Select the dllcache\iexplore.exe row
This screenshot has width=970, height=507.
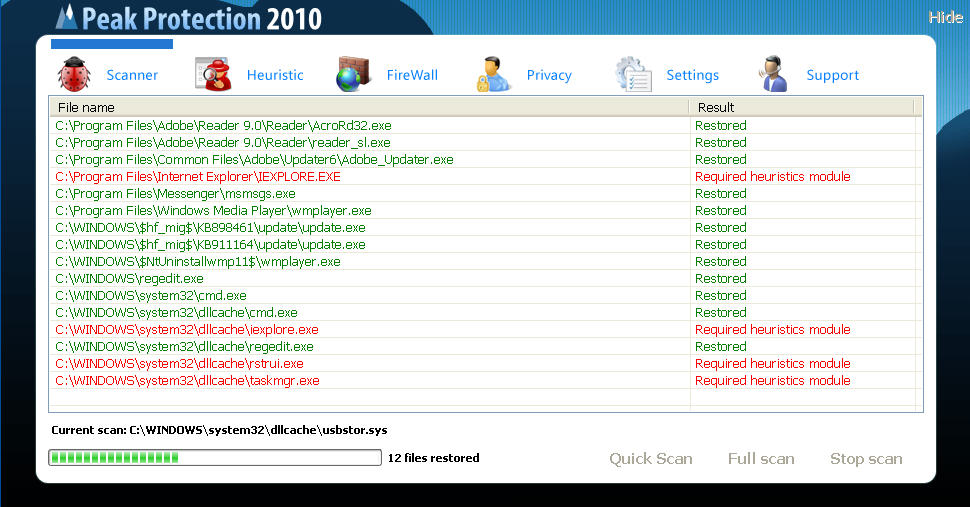click(x=486, y=330)
